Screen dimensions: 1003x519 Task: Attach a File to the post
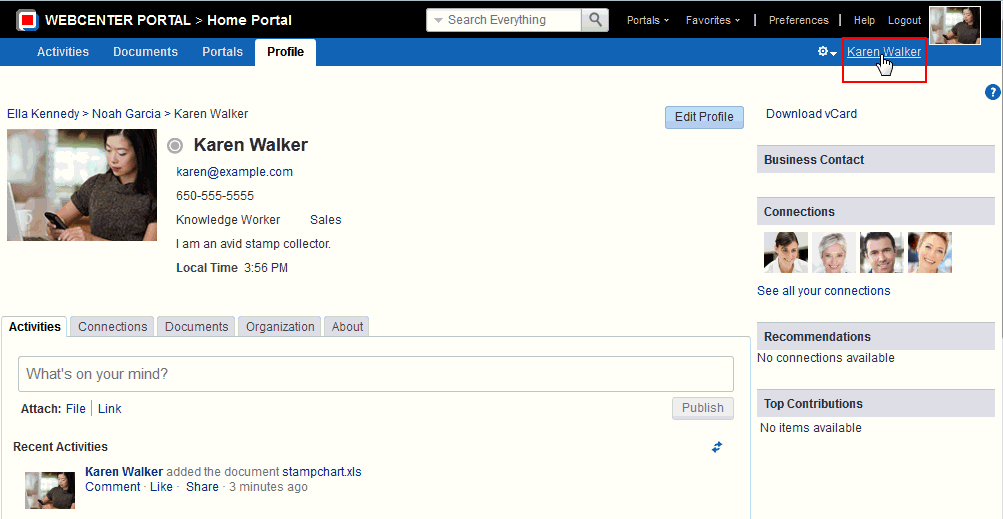(x=75, y=408)
